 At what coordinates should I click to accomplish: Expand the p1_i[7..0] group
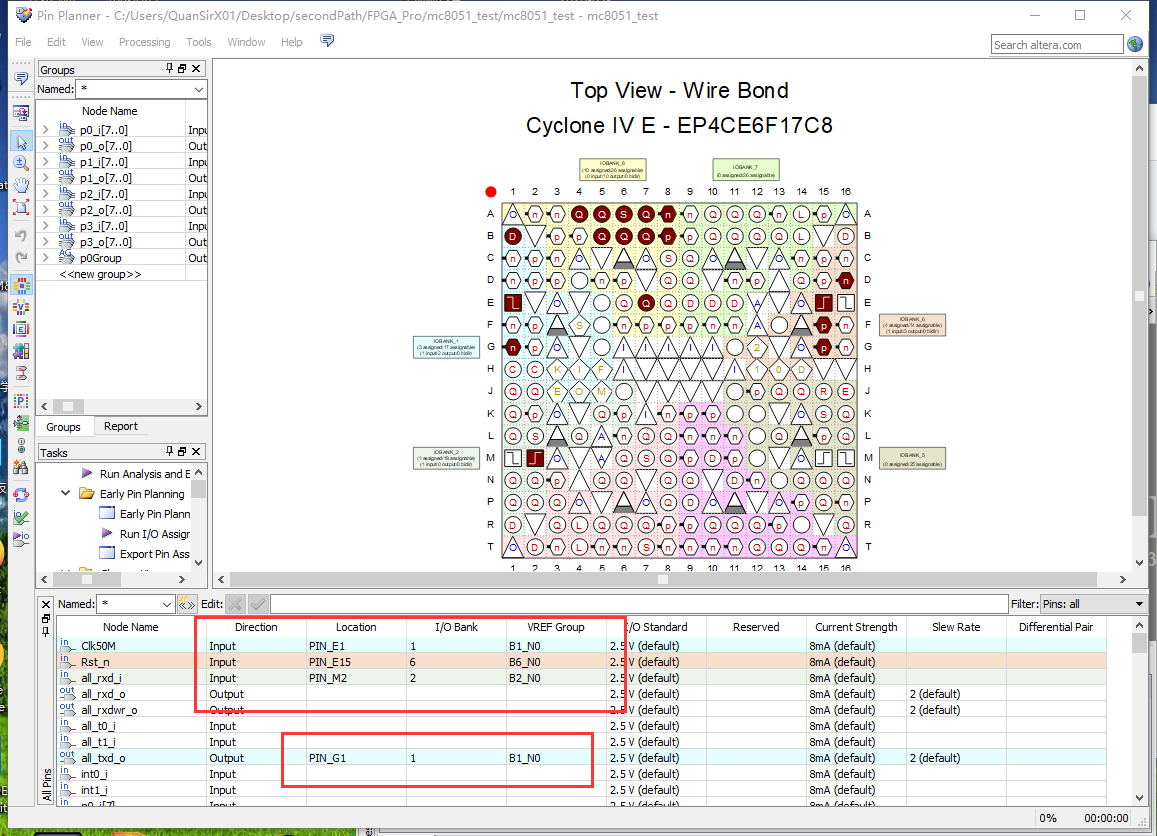46,162
